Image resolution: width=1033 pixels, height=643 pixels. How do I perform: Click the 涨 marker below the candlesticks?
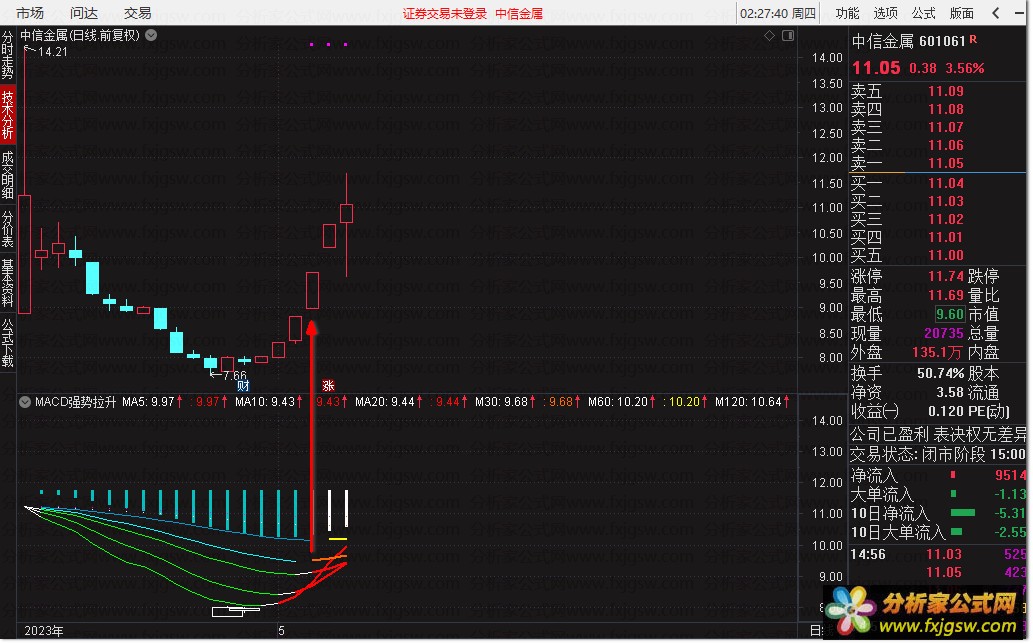(328, 386)
